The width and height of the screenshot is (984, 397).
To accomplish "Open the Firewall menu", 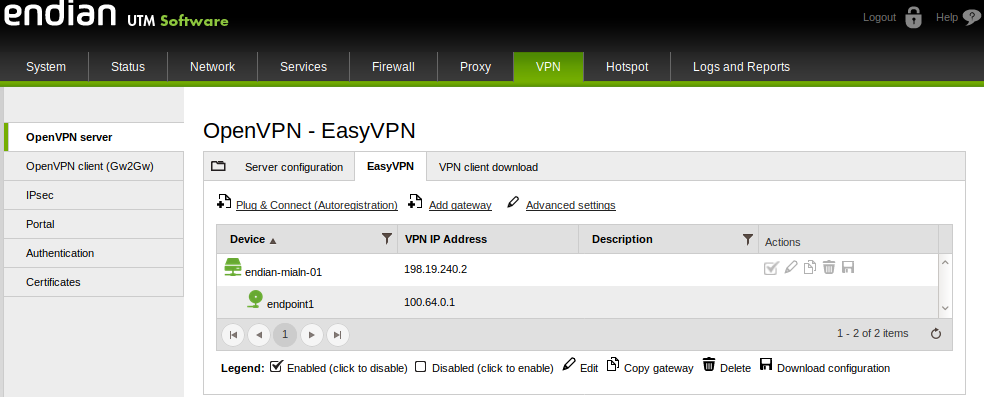I will pyautogui.click(x=393, y=66).
